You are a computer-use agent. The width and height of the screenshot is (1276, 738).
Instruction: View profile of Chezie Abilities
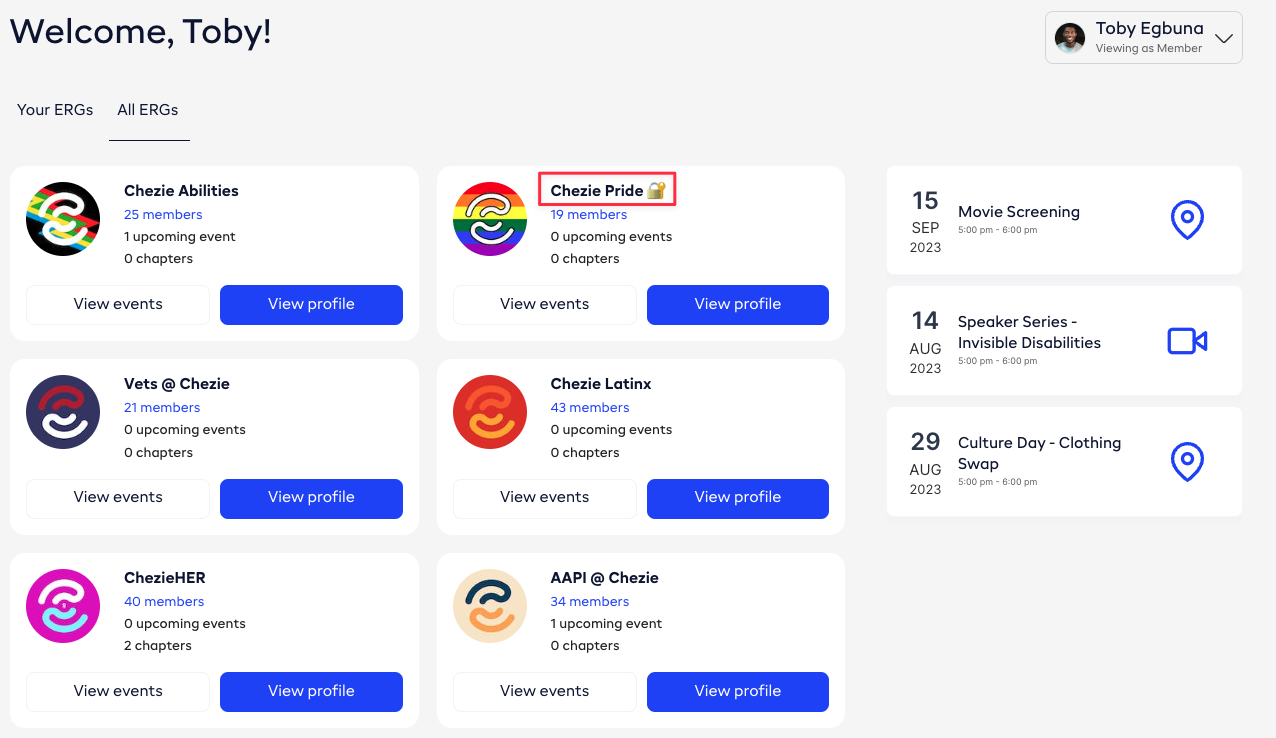(311, 304)
